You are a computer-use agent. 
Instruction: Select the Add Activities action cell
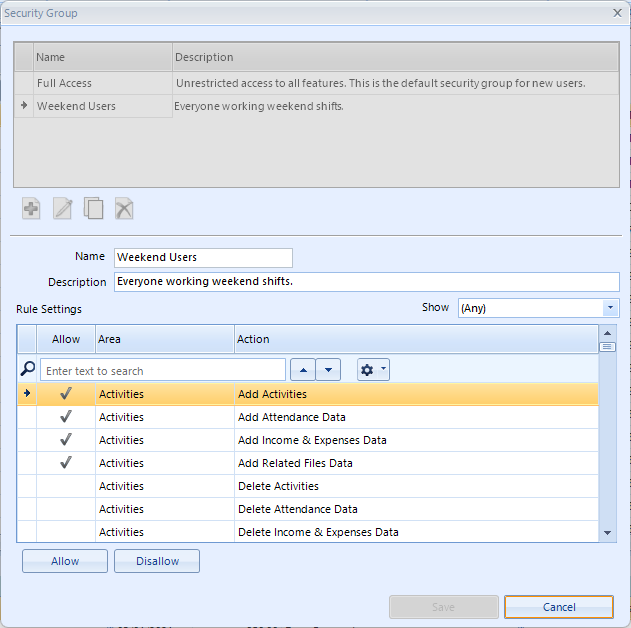pos(416,394)
